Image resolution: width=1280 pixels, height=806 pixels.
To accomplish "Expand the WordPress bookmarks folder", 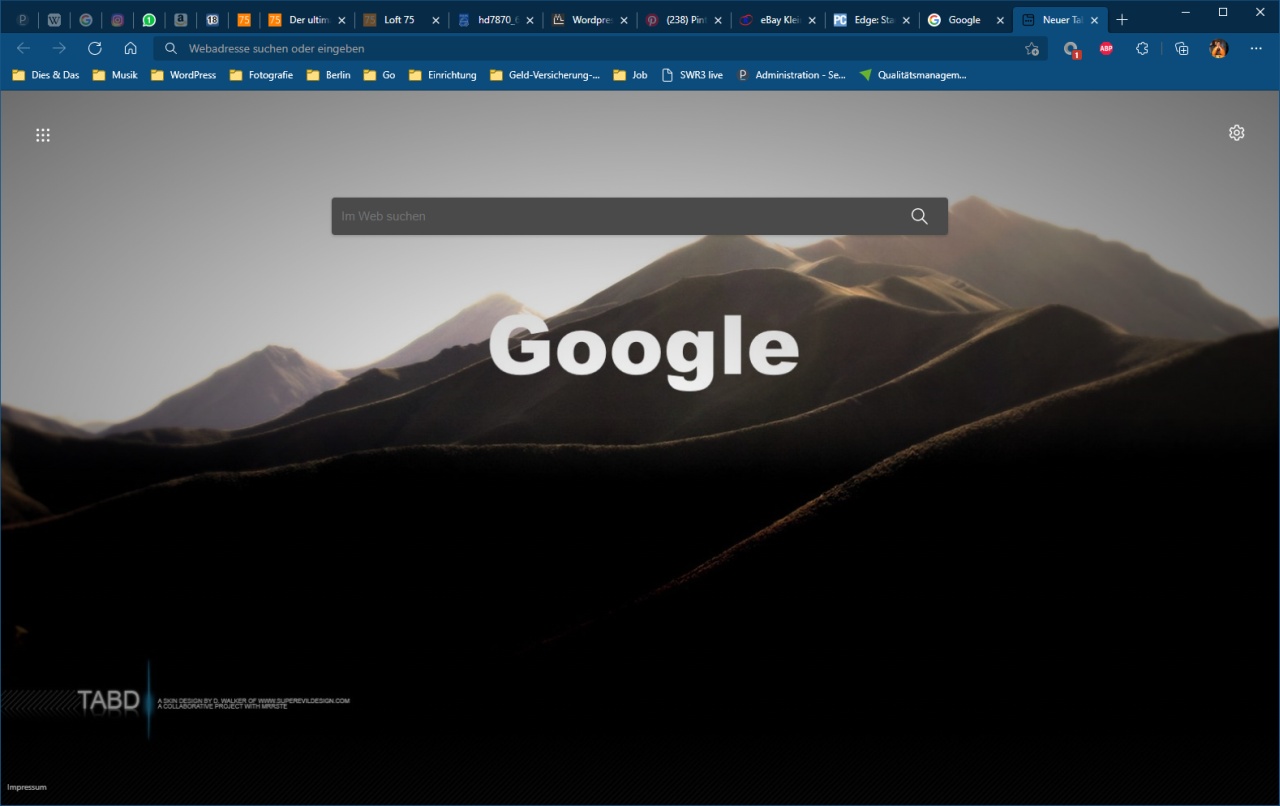I will point(183,75).
